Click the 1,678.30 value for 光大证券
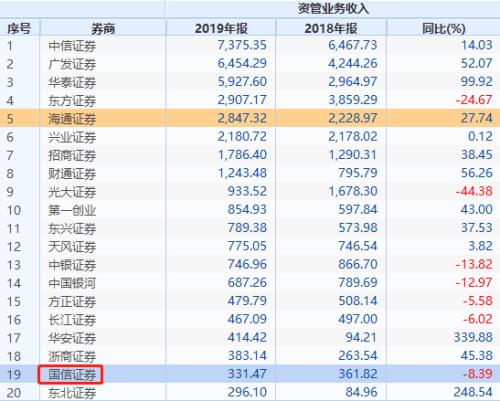This screenshot has width=500, height=401. click(353, 191)
